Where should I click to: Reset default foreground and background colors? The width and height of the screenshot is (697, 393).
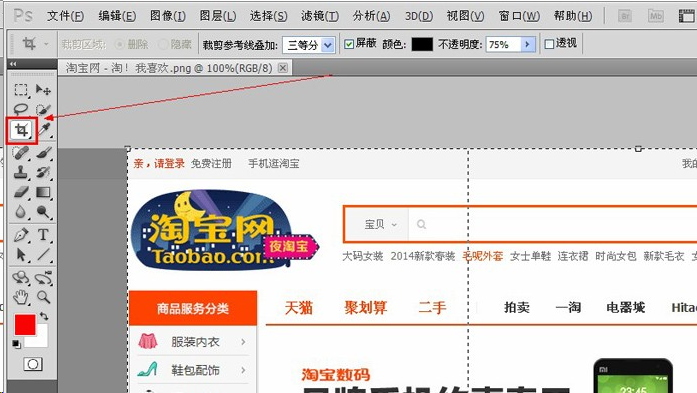tap(16, 344)
